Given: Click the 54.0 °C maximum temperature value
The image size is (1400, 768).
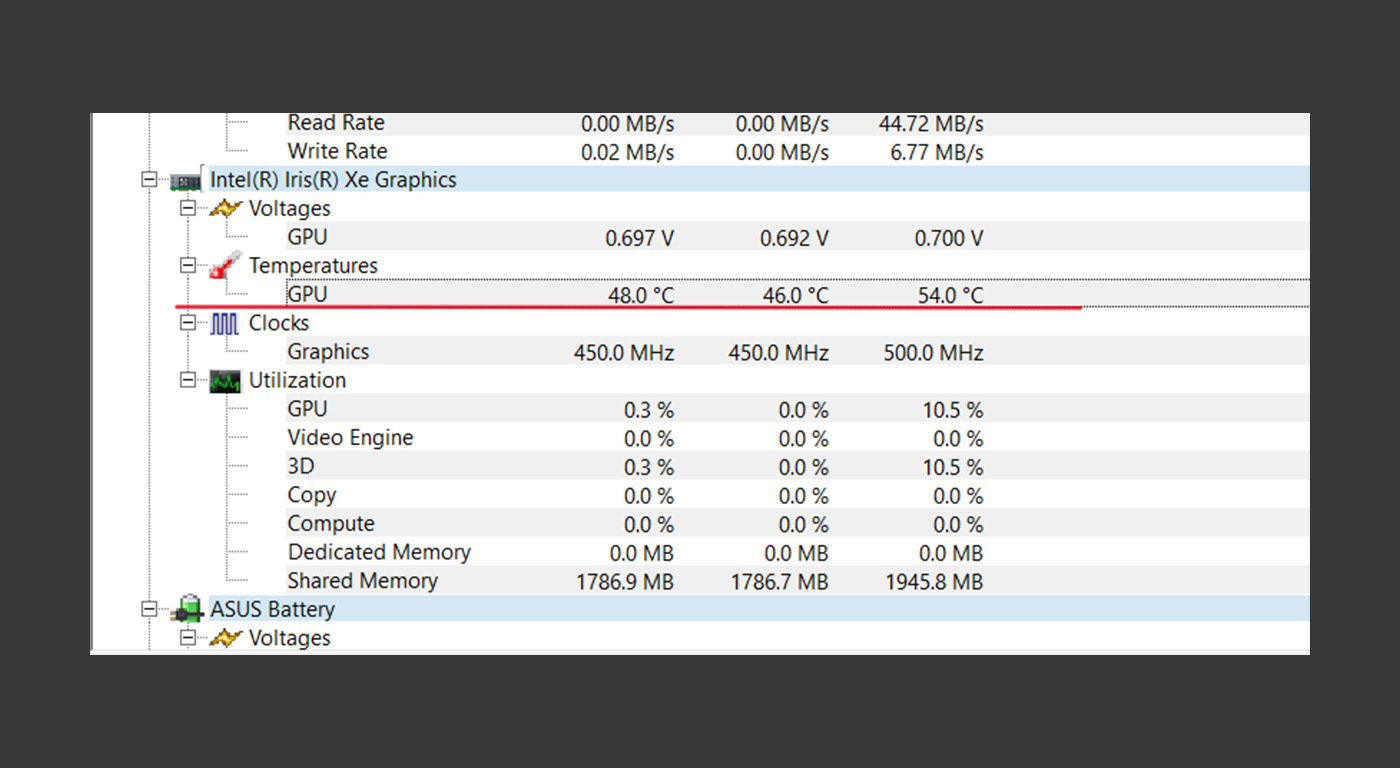Looking at the screenshot, I should click(951, 296).
